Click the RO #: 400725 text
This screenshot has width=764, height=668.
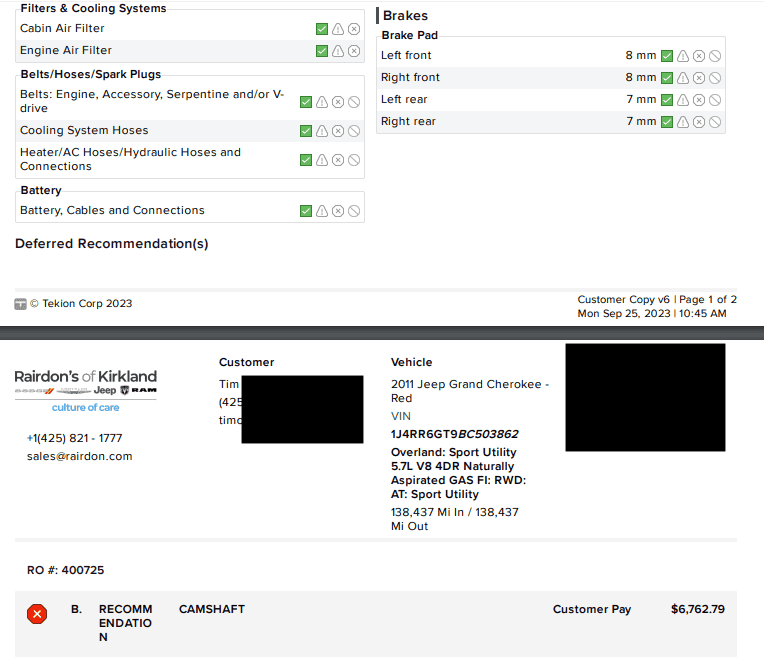tap(65, 570)
